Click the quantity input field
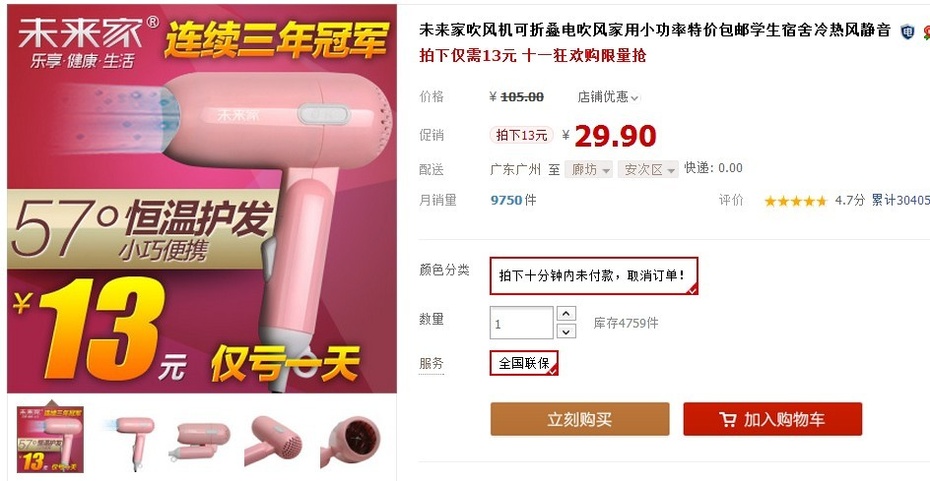 pyautogui.click(x=522, y=323)
